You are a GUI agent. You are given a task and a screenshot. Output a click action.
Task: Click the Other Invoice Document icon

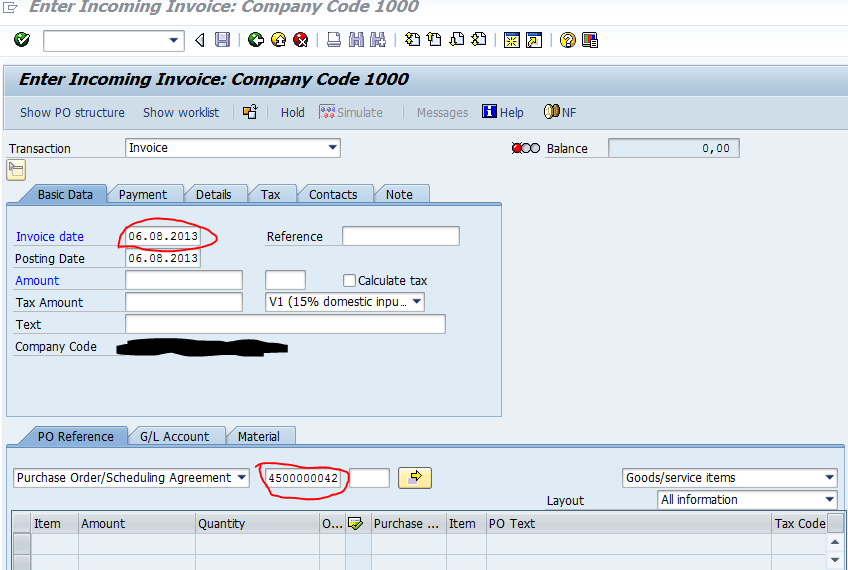[x=250, y=112]
